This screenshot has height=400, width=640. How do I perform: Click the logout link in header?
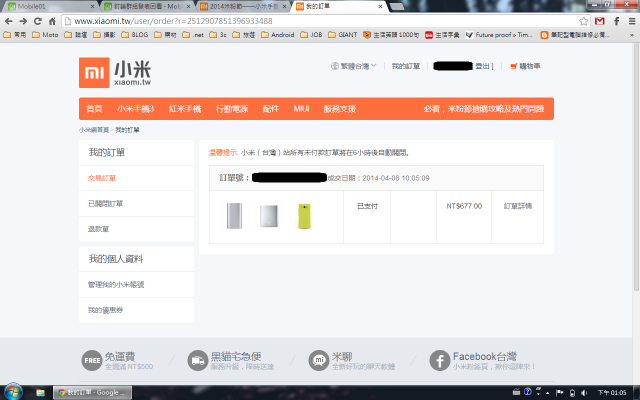coord(483,66)
